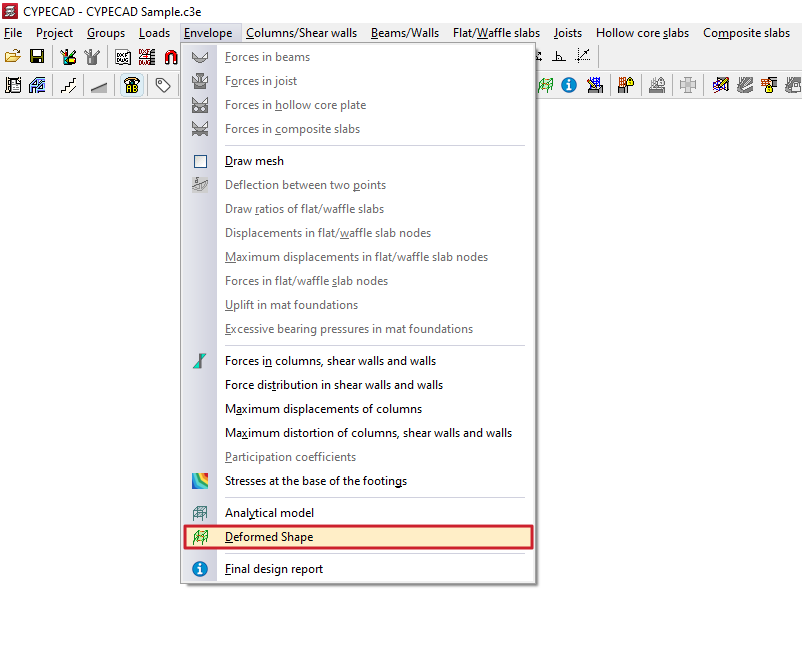Click Forces in beams menu entry
The image size is (802, 660).
click(358, 57)
